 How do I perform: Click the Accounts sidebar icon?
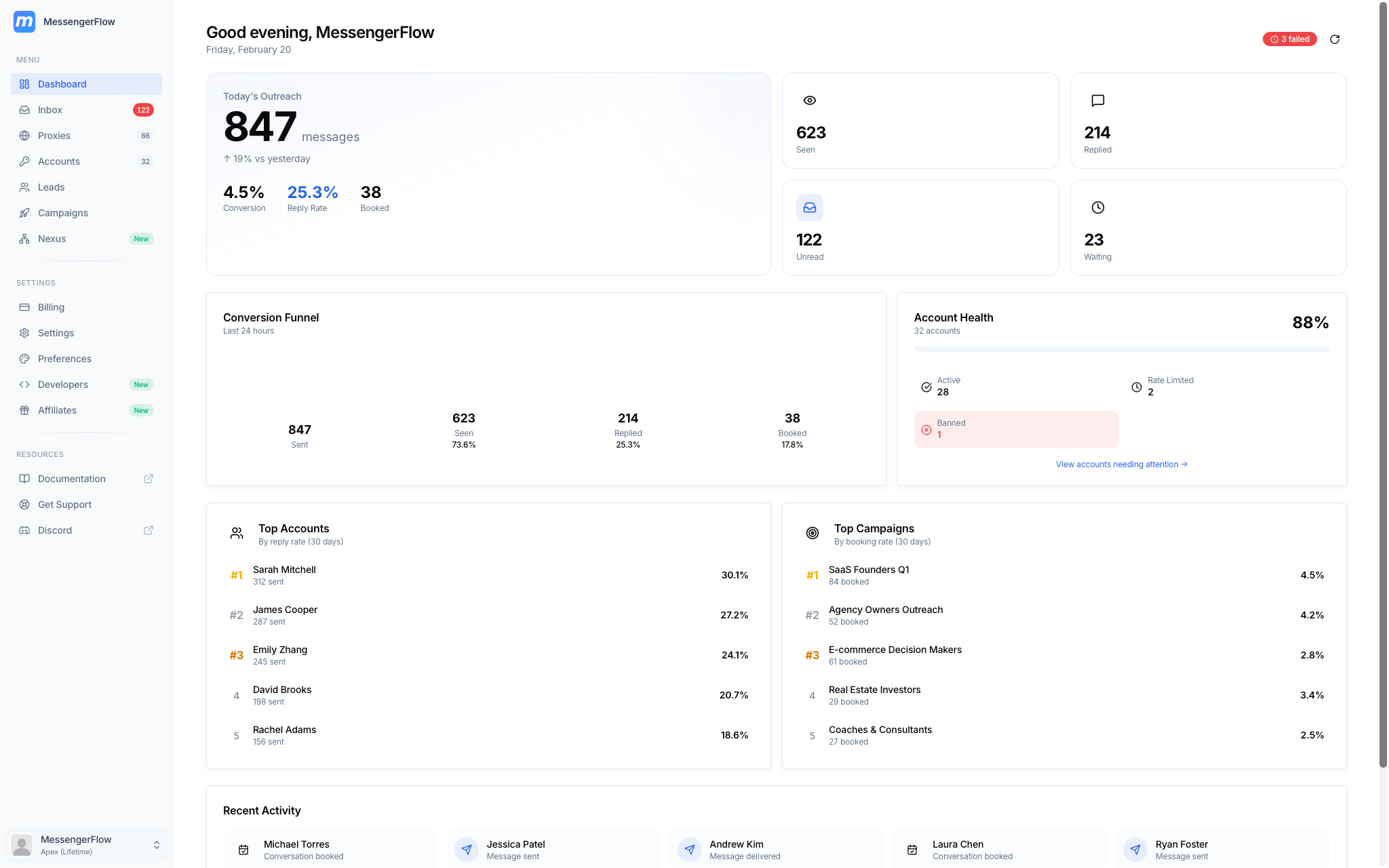tap(24, 161)
